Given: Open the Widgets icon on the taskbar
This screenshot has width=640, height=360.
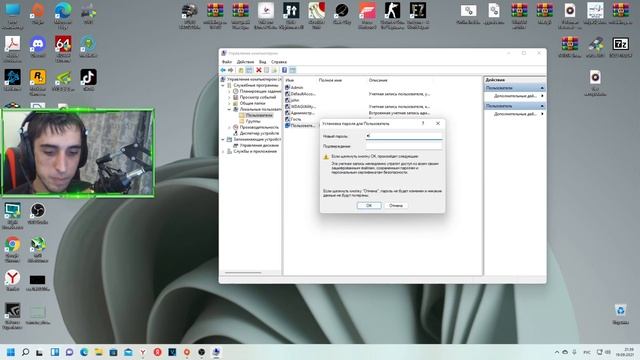Looking at the screenshot, I should [55, 352].
